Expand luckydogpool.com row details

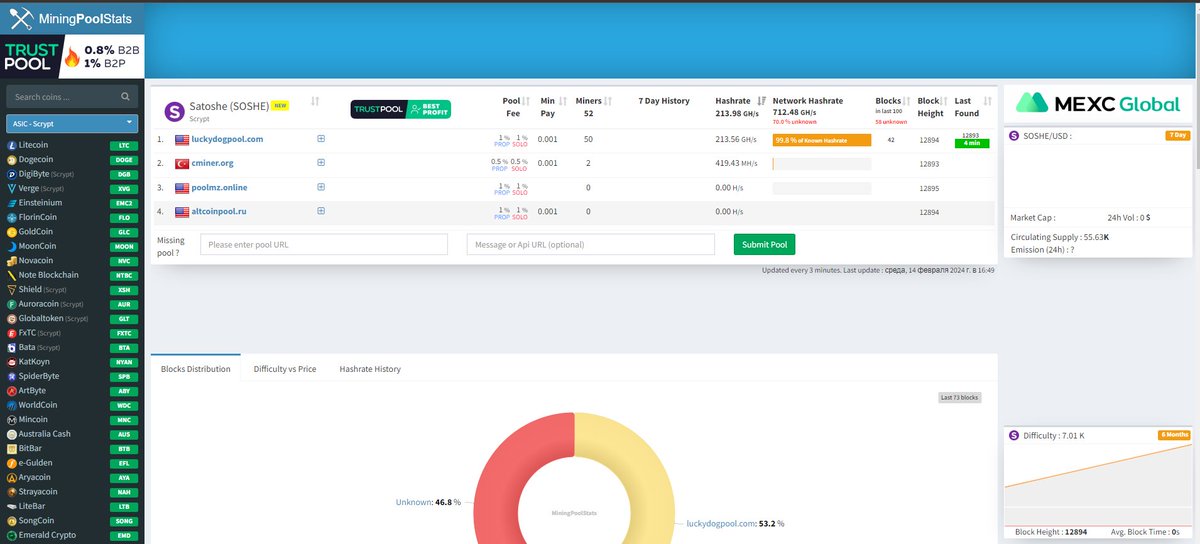tap(321, 139)
